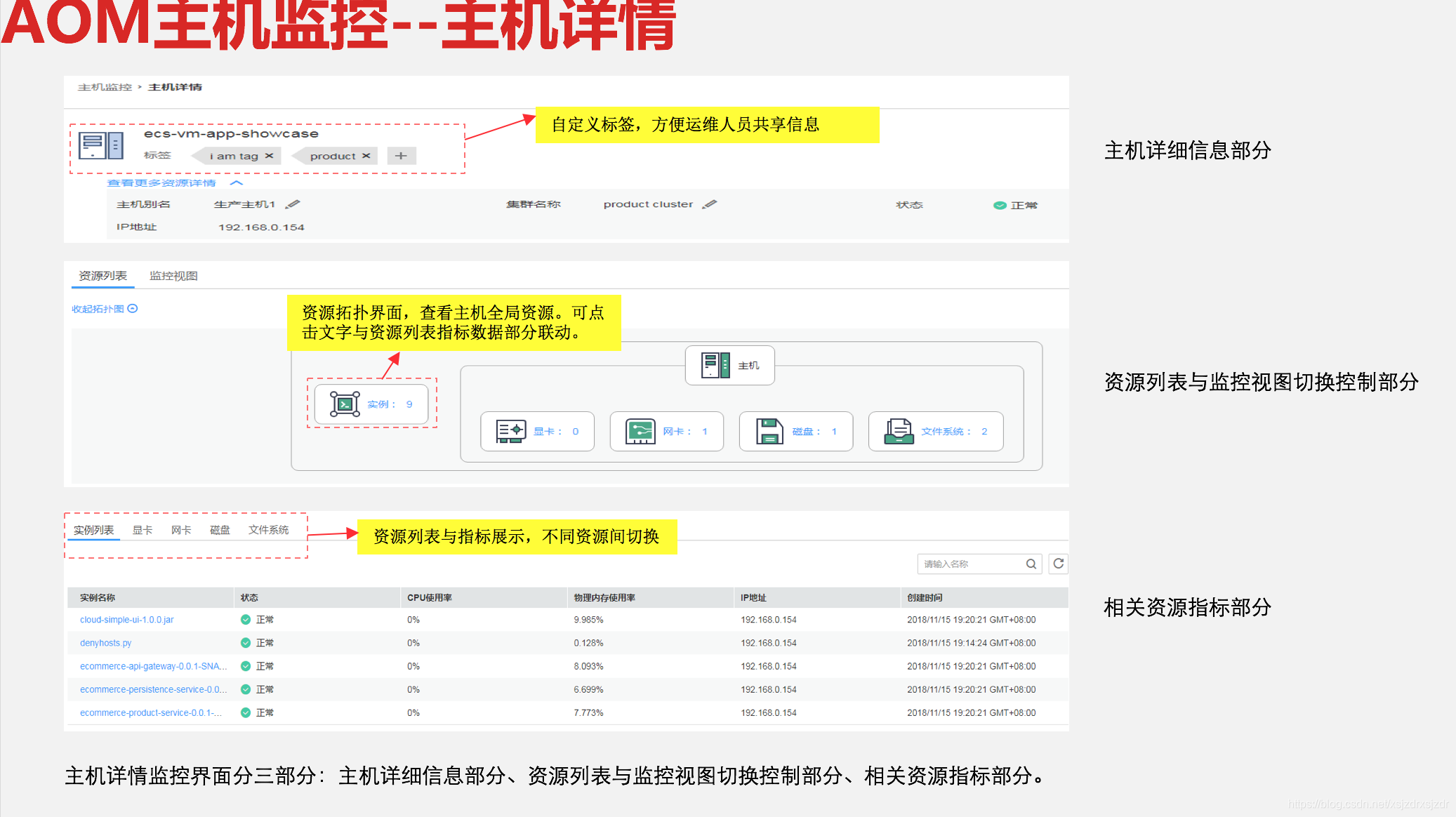Click the edit pencil beside product cluster
Image resolution: width=1456 pixels, height=817 pixels.
(710, 204)
